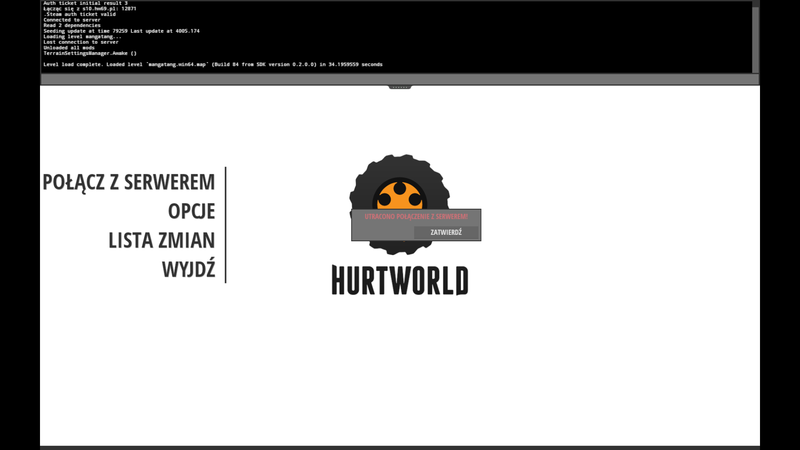Click the Hurtworld wheel logo
Screen dimensions: 800x450
pos(399,204)
